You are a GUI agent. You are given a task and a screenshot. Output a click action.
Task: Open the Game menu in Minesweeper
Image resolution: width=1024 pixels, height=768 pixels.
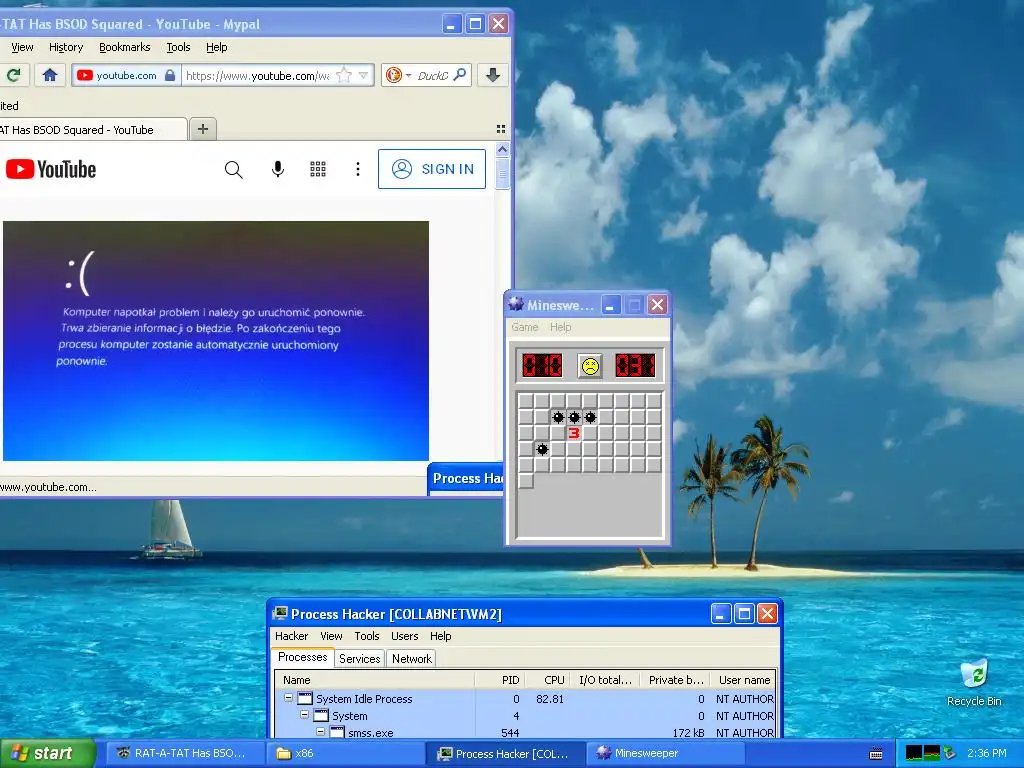tap(524, 327)
